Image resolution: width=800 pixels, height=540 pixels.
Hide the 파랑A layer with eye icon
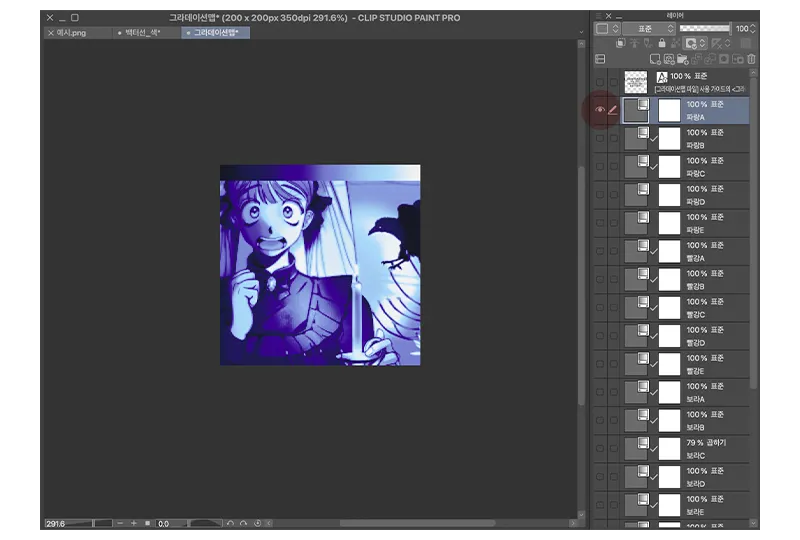599,110
